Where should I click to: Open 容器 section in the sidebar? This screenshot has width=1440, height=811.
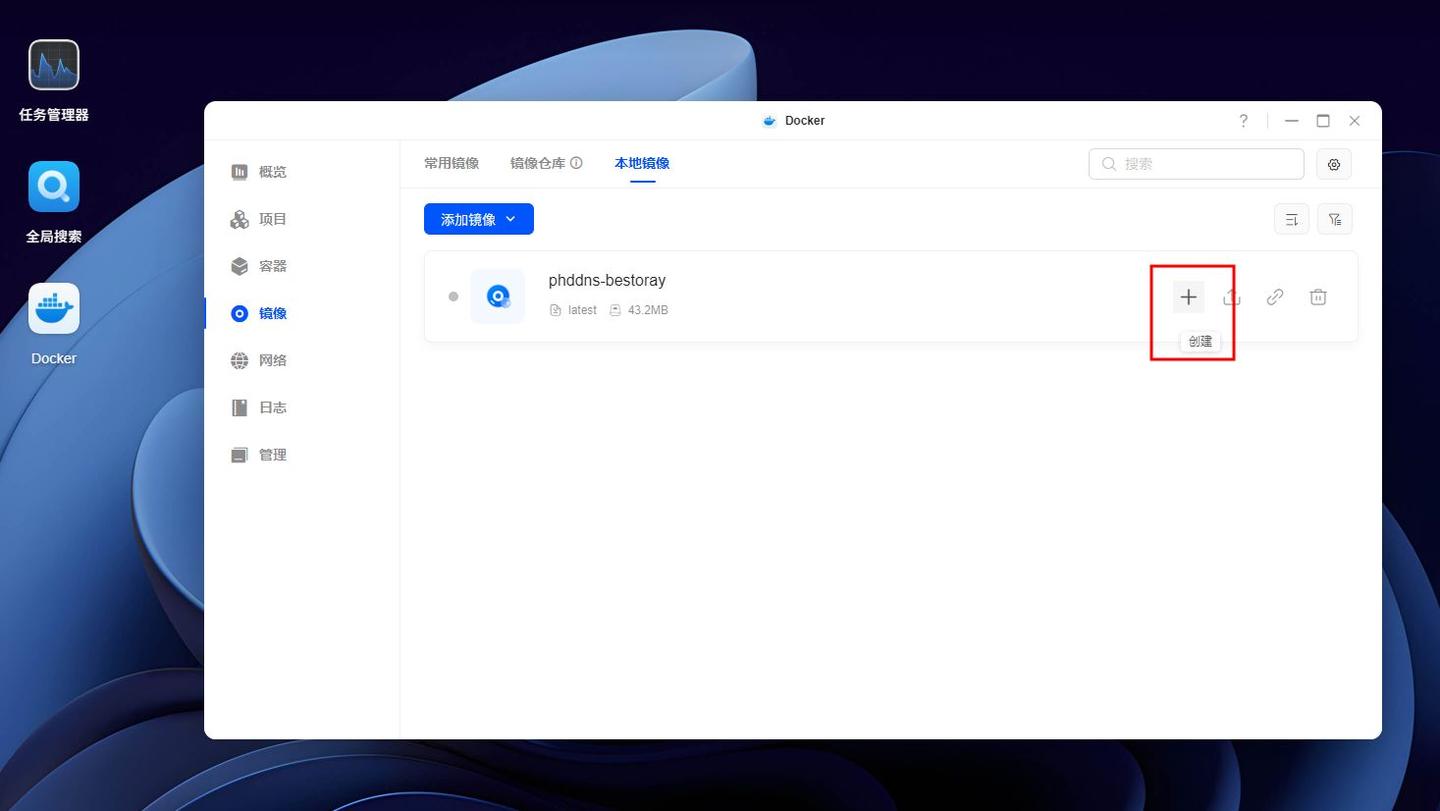tap(272, 266)
